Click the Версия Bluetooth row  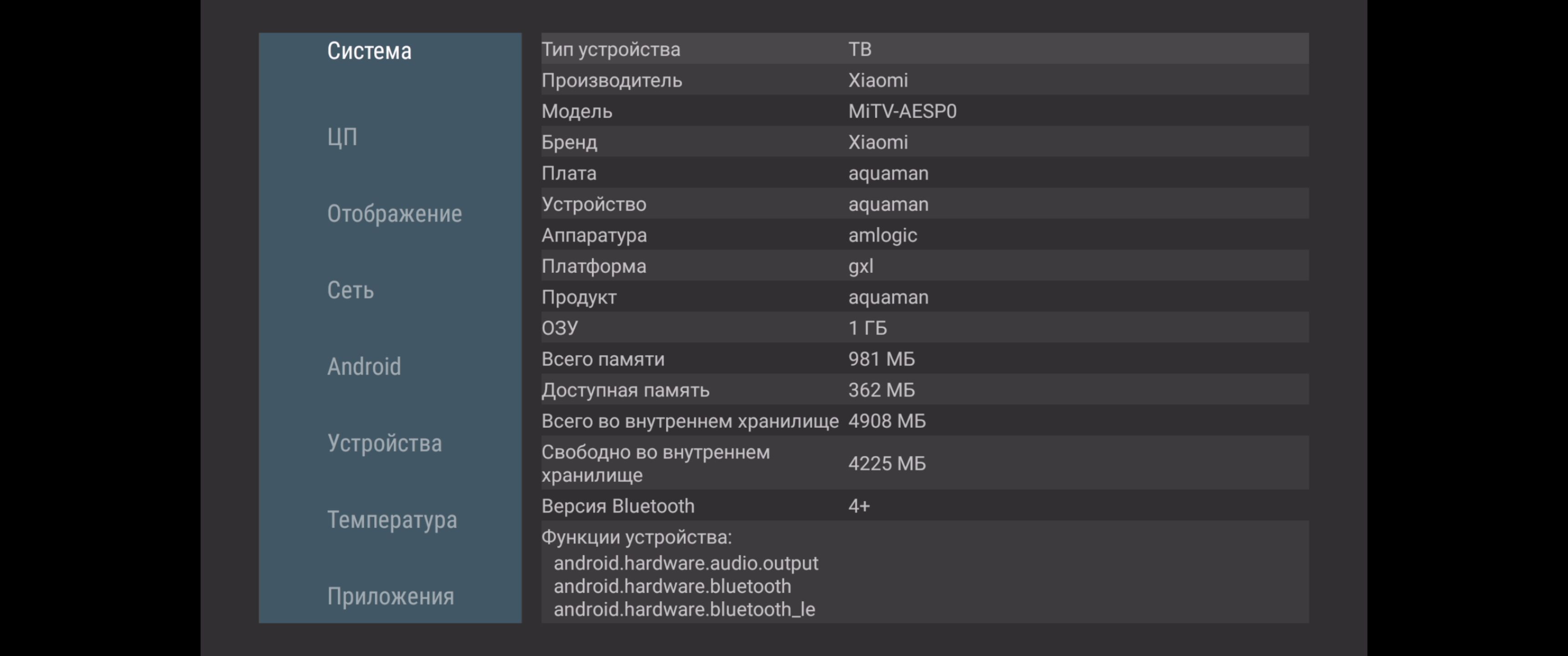924,506
